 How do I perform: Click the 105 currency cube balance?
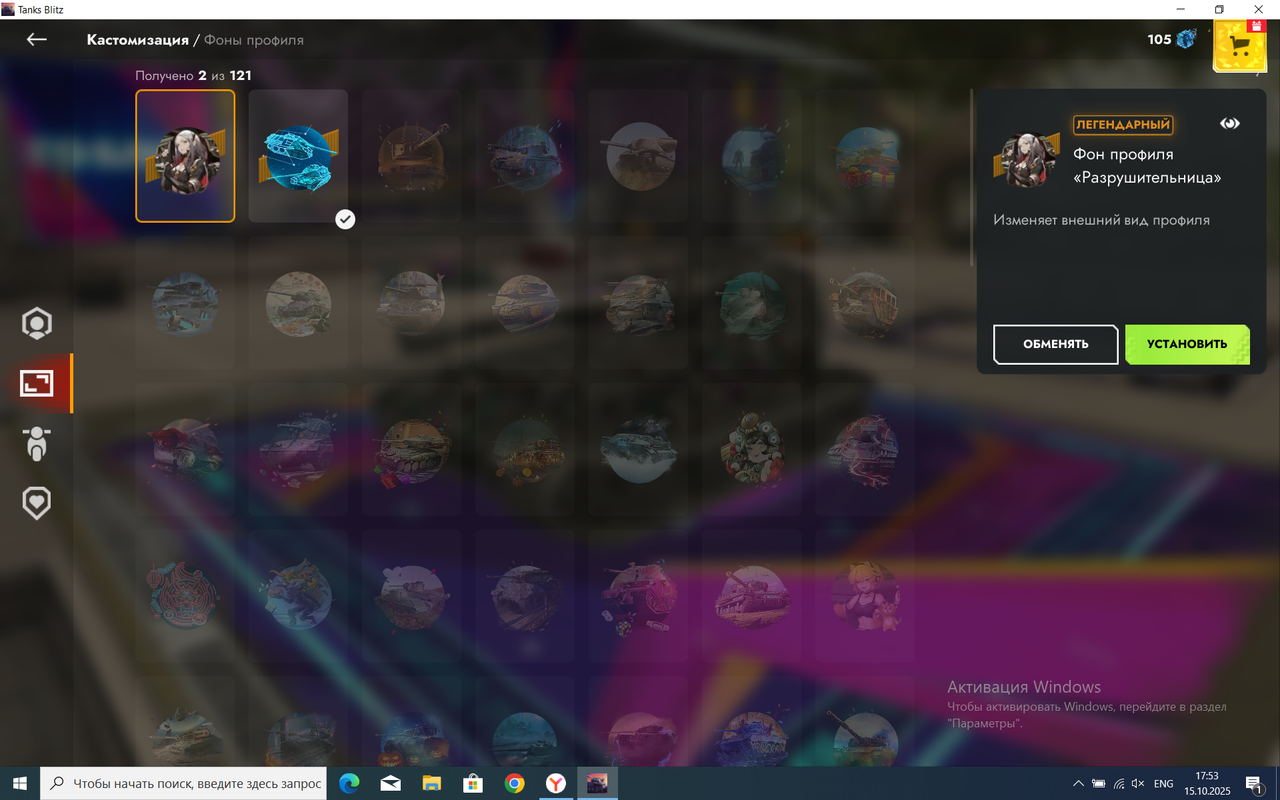[1171, 40]
